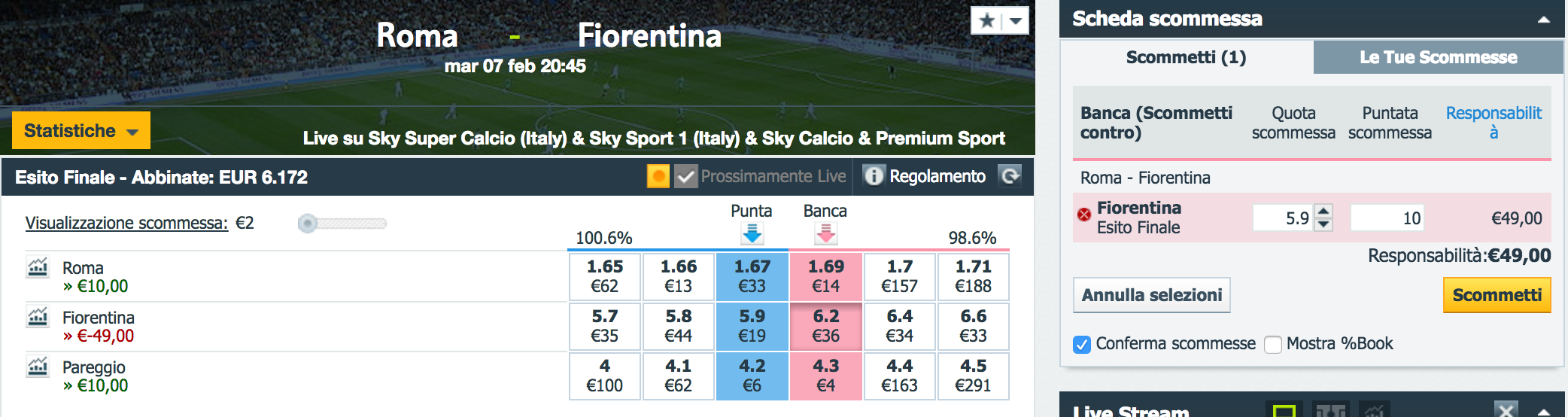The image size is (1568, 417).
Task: Toggle the Prossimamente Live checkbox
Action: coord(685,177)
